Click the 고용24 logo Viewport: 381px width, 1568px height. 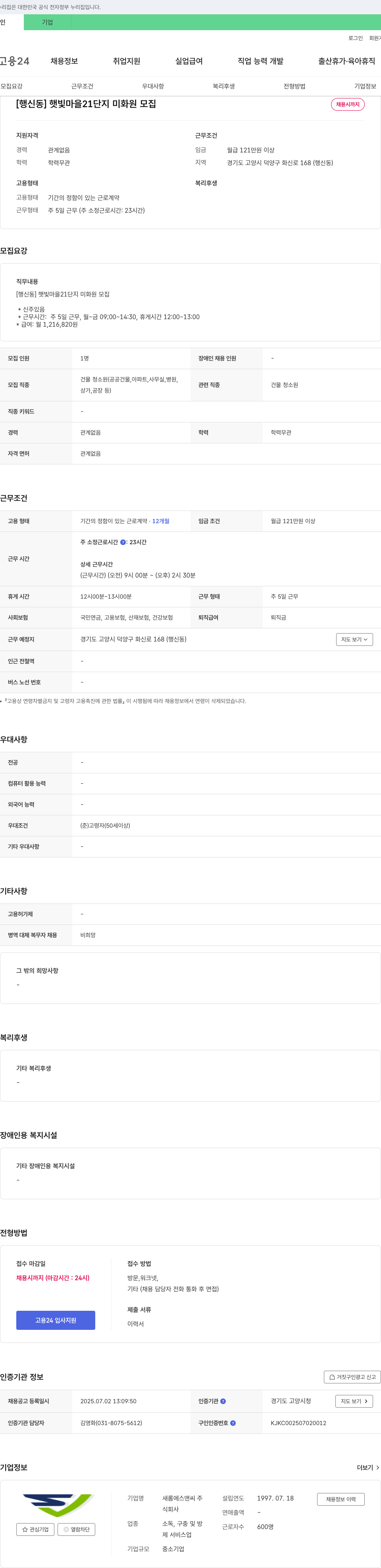pyautogui.click(x=15, y=62)
